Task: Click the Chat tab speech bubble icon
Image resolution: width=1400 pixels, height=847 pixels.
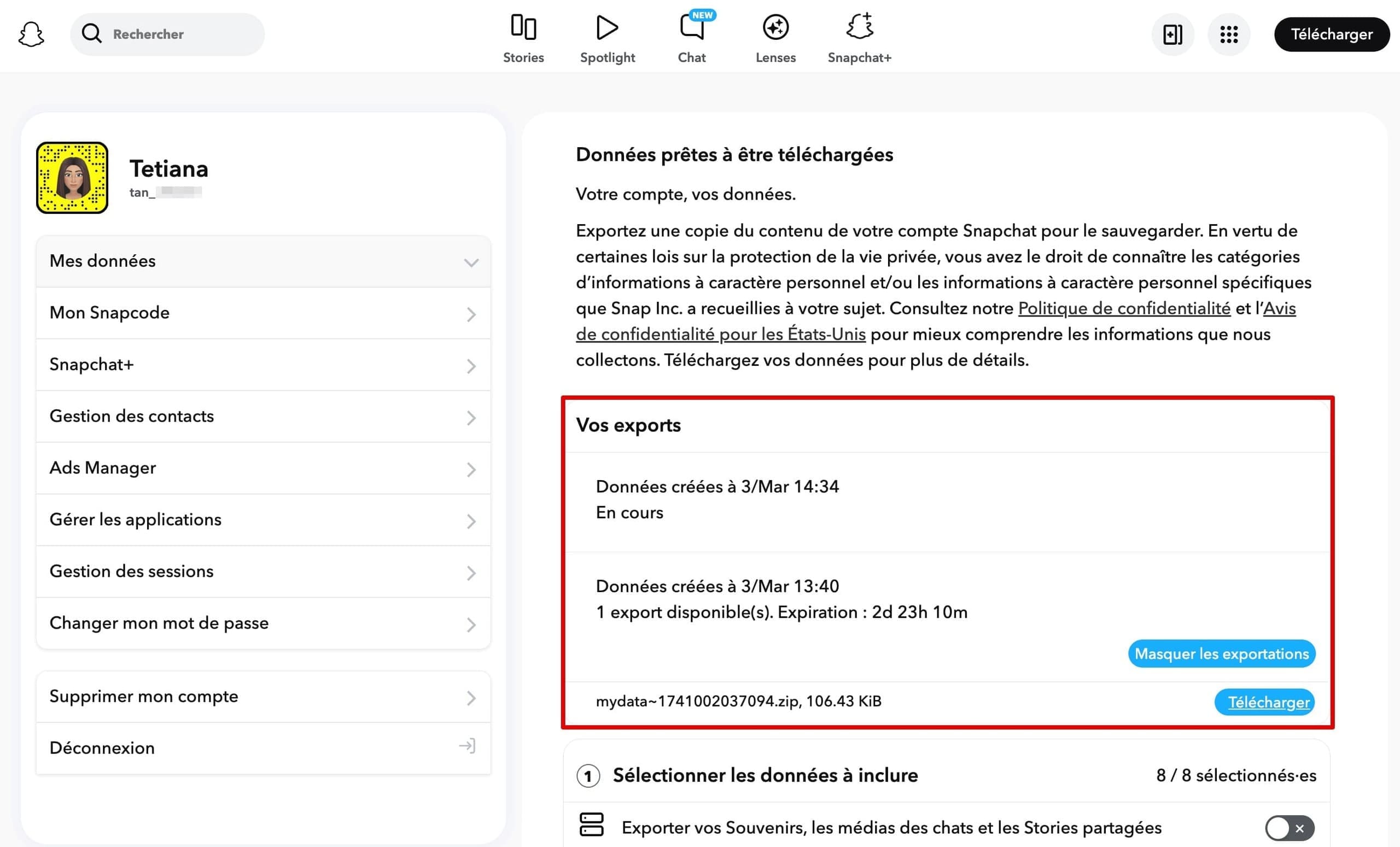Action: [692, 27]
